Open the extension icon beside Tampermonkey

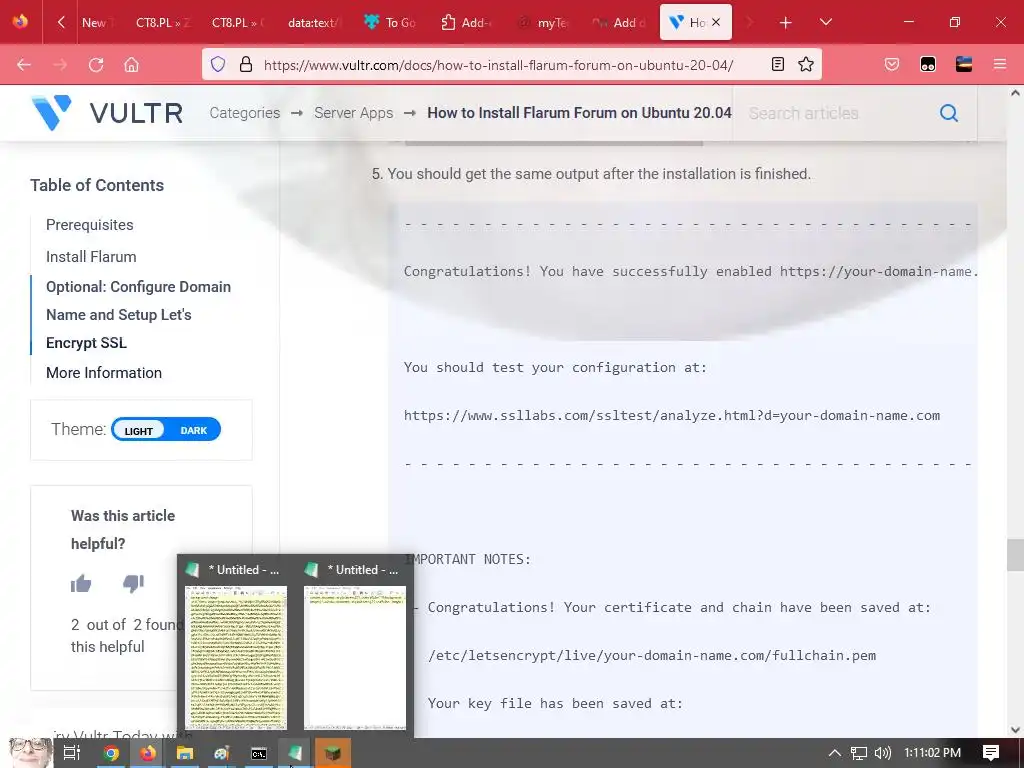[964, 64]
